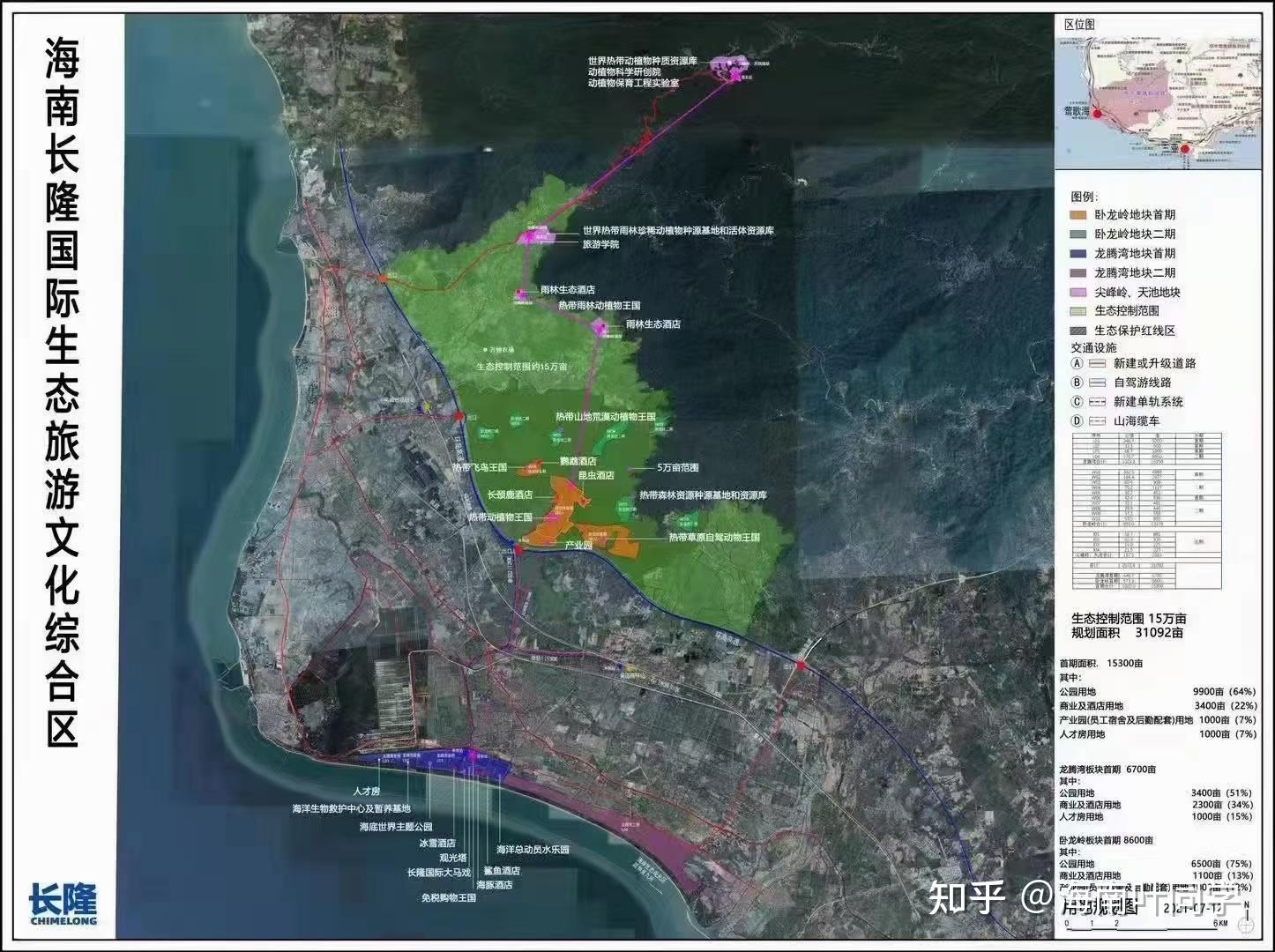Viewport: 1275px width, 952px height.
Task: Click the 5万亩范围 map label
Action: 677,467
